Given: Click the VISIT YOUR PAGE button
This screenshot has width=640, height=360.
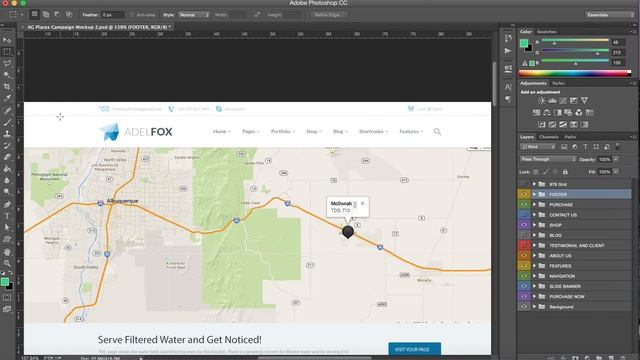Looking at the screenshot, I should pyautogui.click(x=415, y=349).
